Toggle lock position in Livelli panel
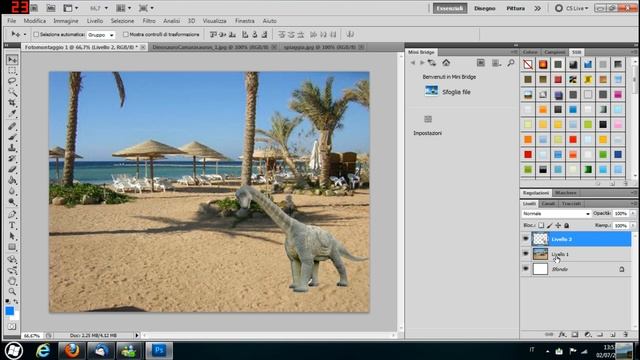Screen dimensions: 640x360 coord(558,225)
